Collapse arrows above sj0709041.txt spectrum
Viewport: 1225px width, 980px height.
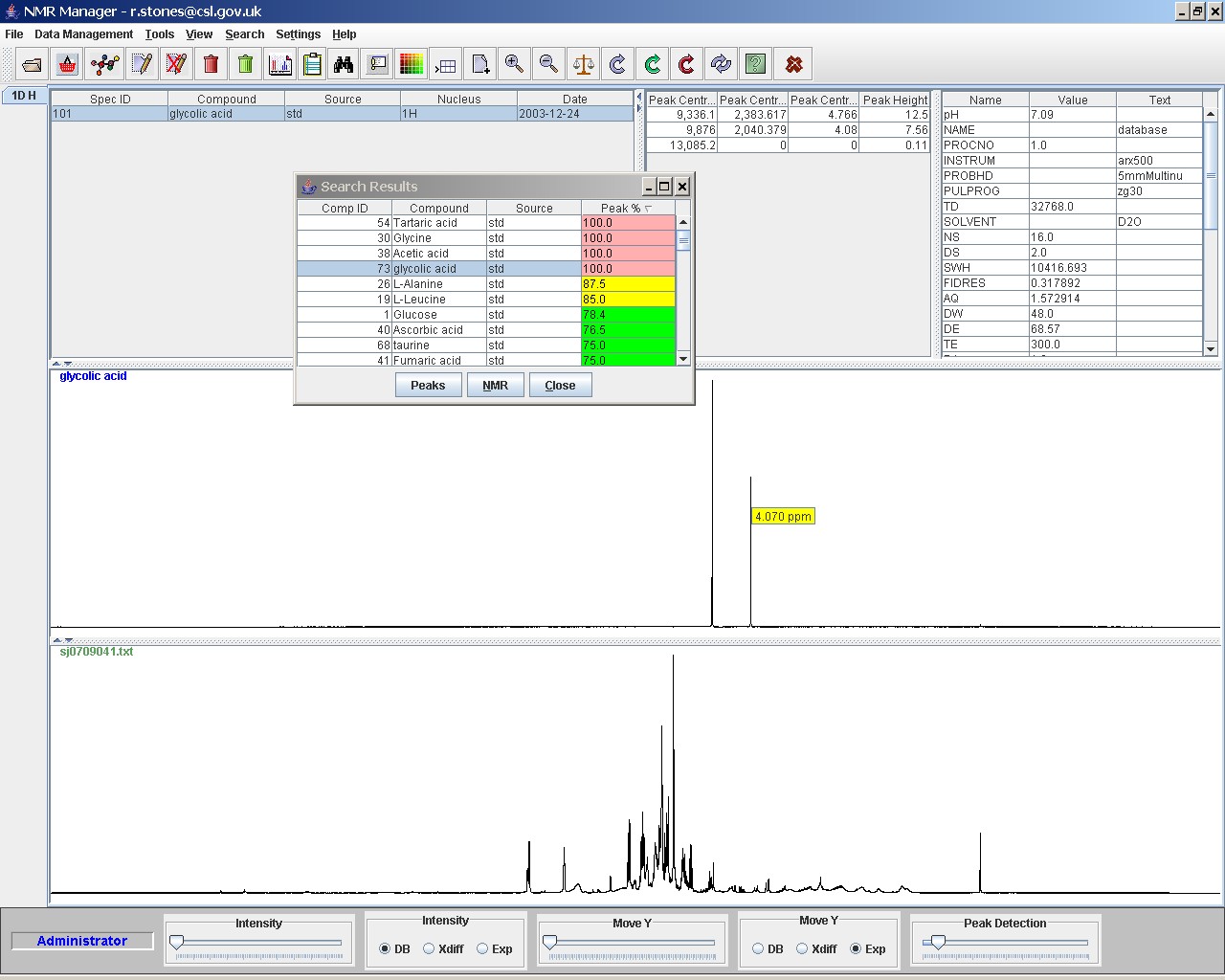click(x=61, y=639)
